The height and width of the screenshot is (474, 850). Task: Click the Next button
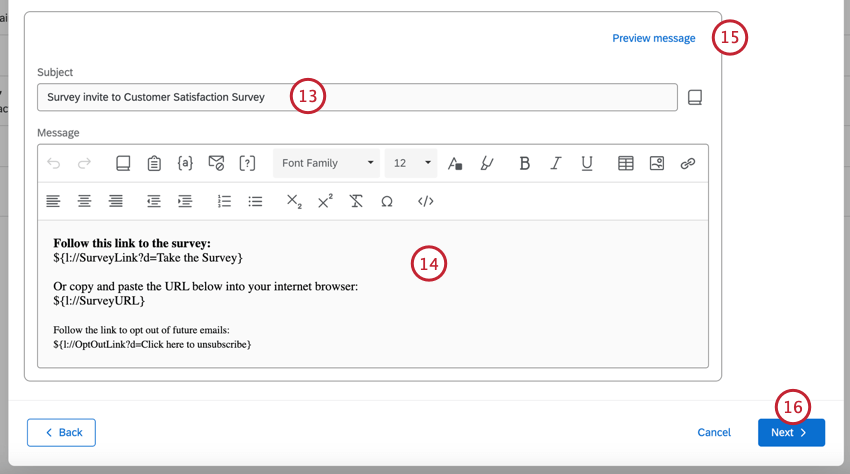click(791, 432)
